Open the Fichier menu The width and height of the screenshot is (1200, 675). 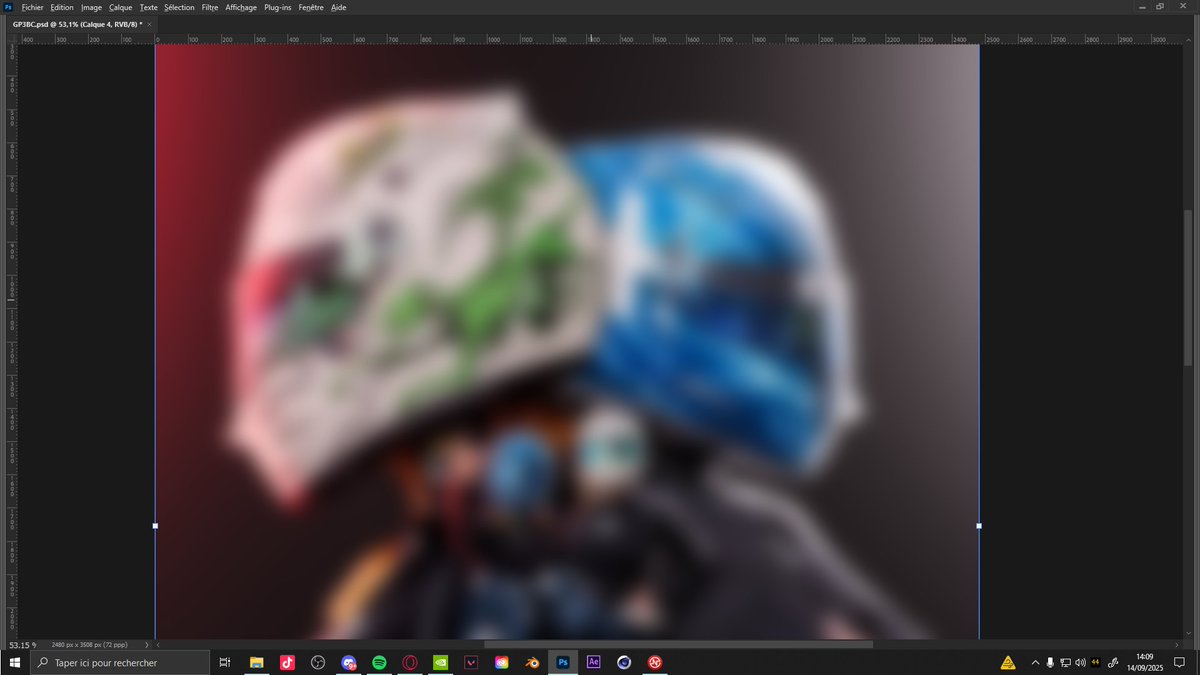(x=32, y=7)
